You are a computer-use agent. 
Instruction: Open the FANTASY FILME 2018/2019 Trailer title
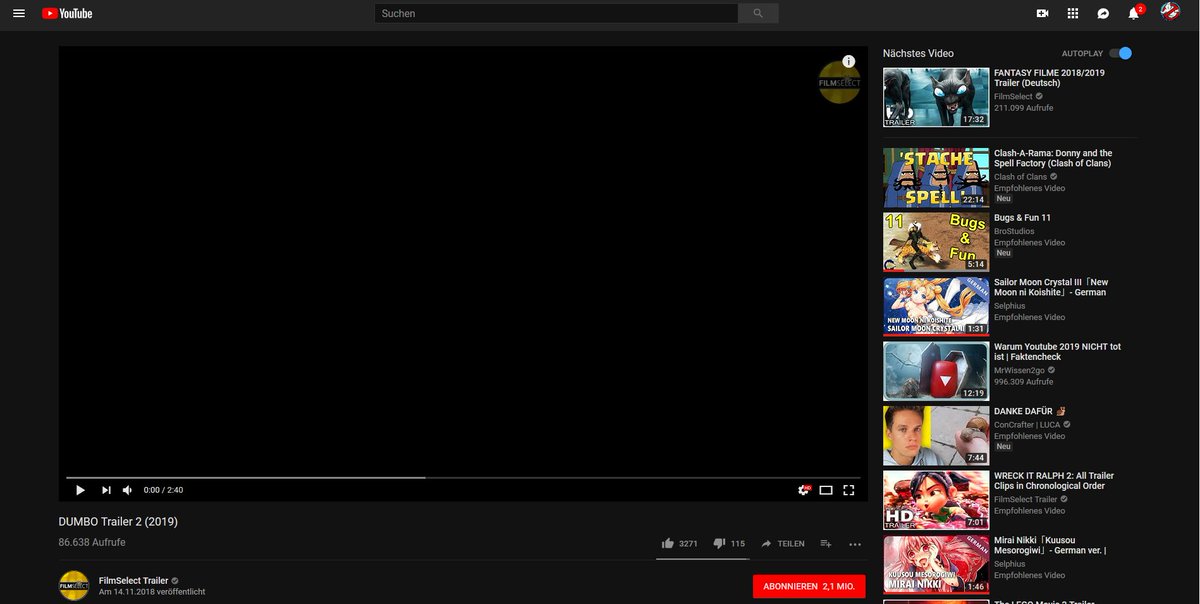[1049, 77]
